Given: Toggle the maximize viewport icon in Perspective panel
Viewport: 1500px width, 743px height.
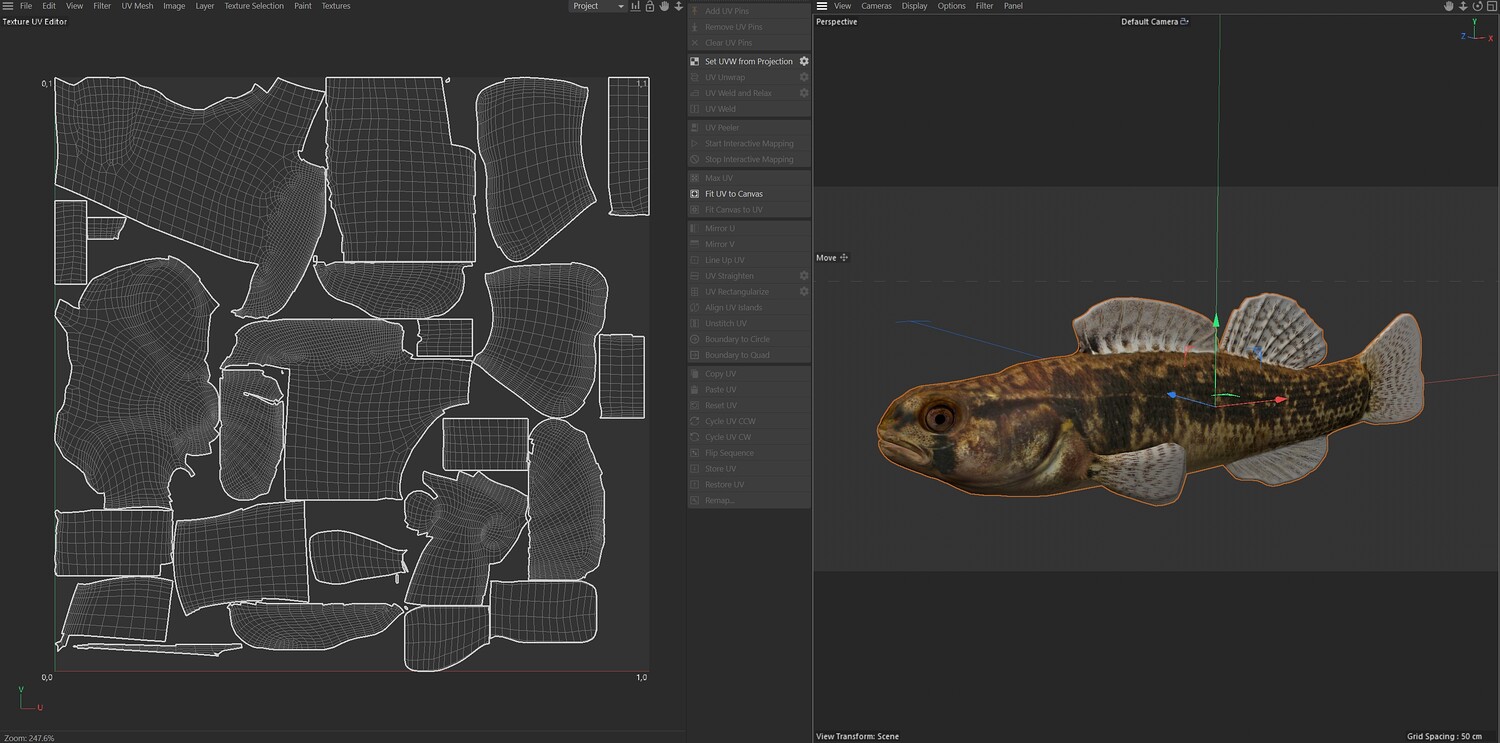Looking at the screenshot, I should click(x=1491, y=6).
